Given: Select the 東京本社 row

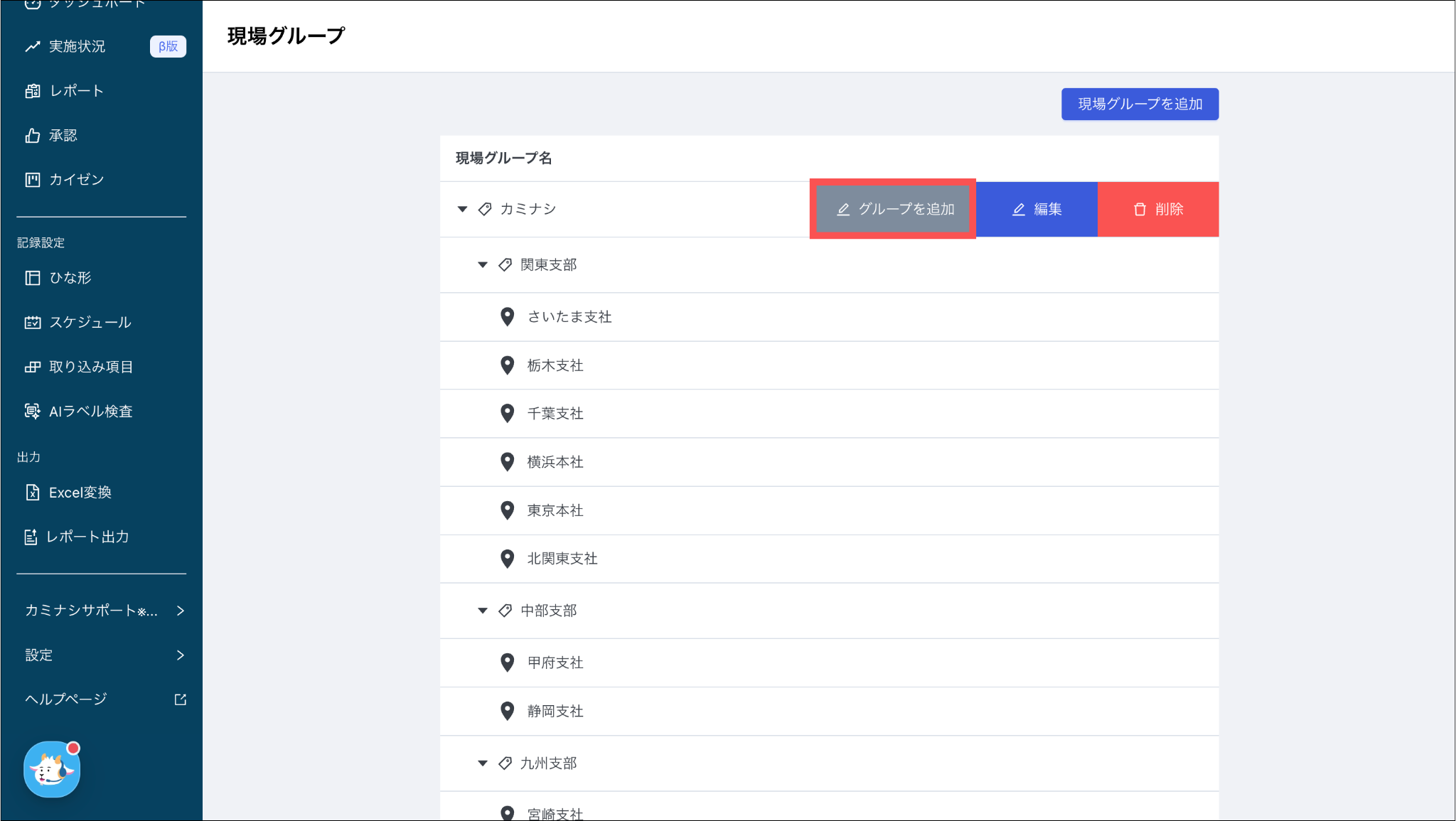Looking at the screenshot, I should click(555, 510).
